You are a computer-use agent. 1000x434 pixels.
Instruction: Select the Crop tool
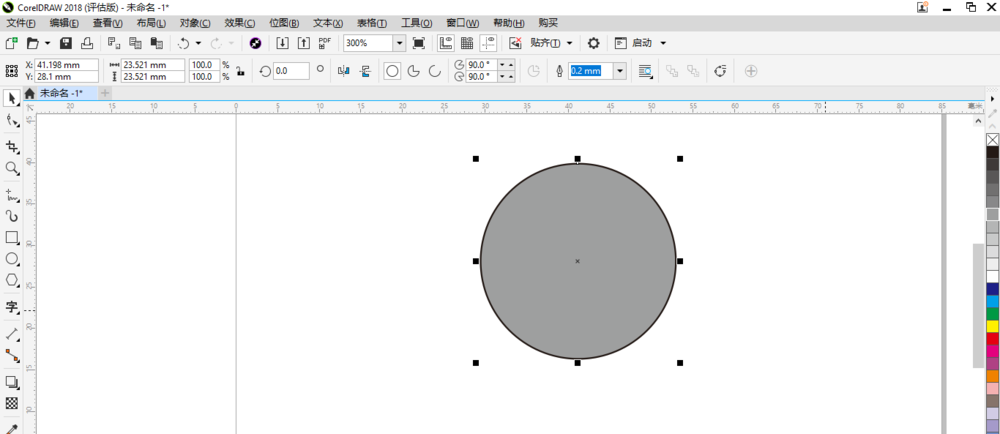[12, 147]
